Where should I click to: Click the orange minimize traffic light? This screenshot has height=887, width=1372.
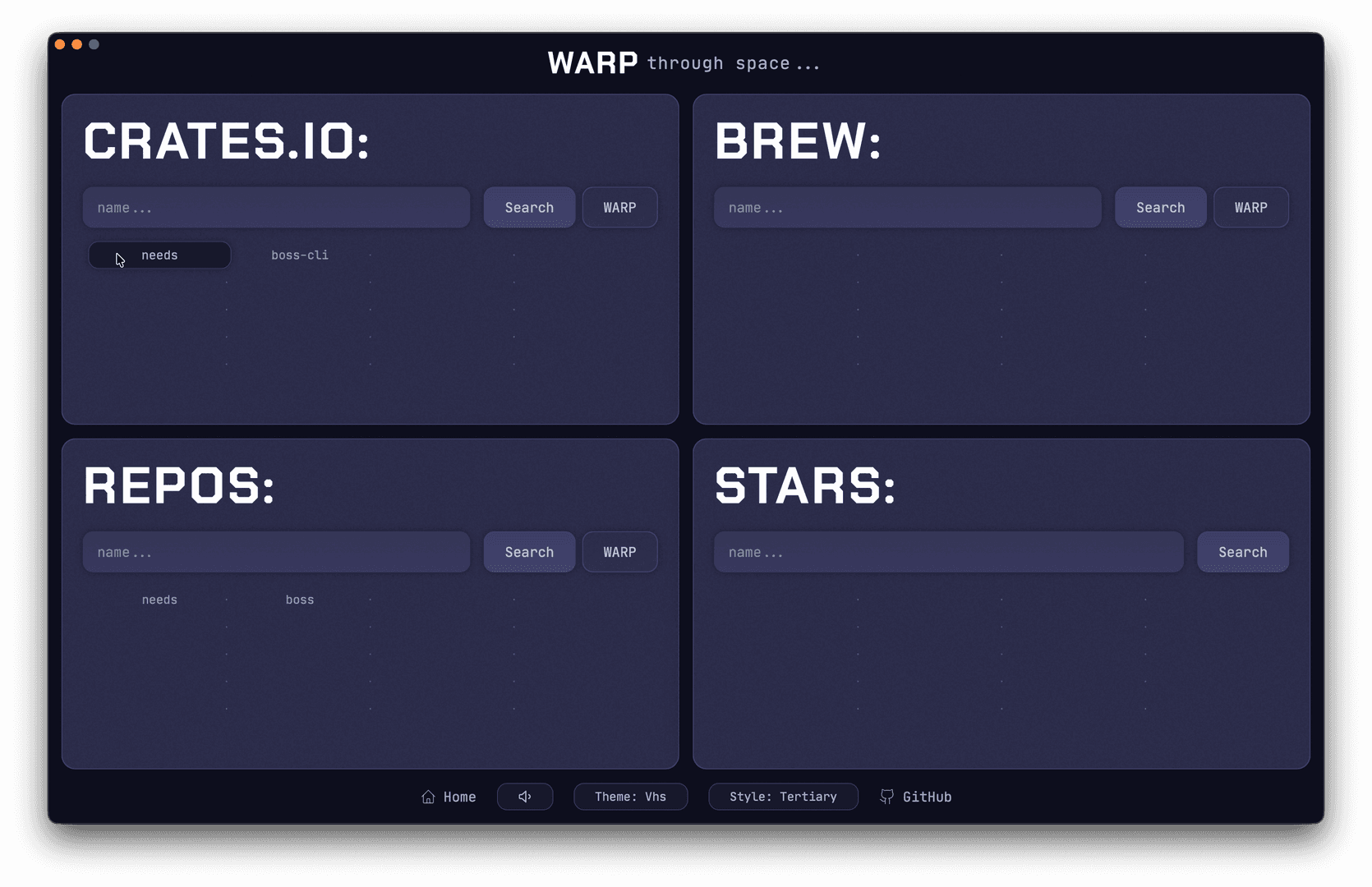coord(76,44)
